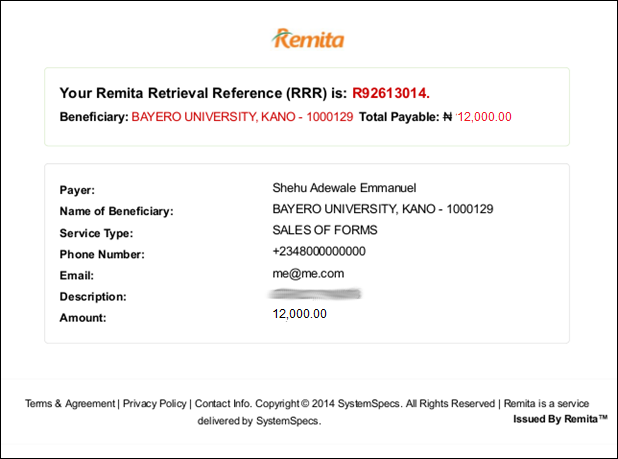The width and height of the screenshot is (618, 459).
Task: Click the red Total Payable amount 12,000.00
Action: (484, 117)
